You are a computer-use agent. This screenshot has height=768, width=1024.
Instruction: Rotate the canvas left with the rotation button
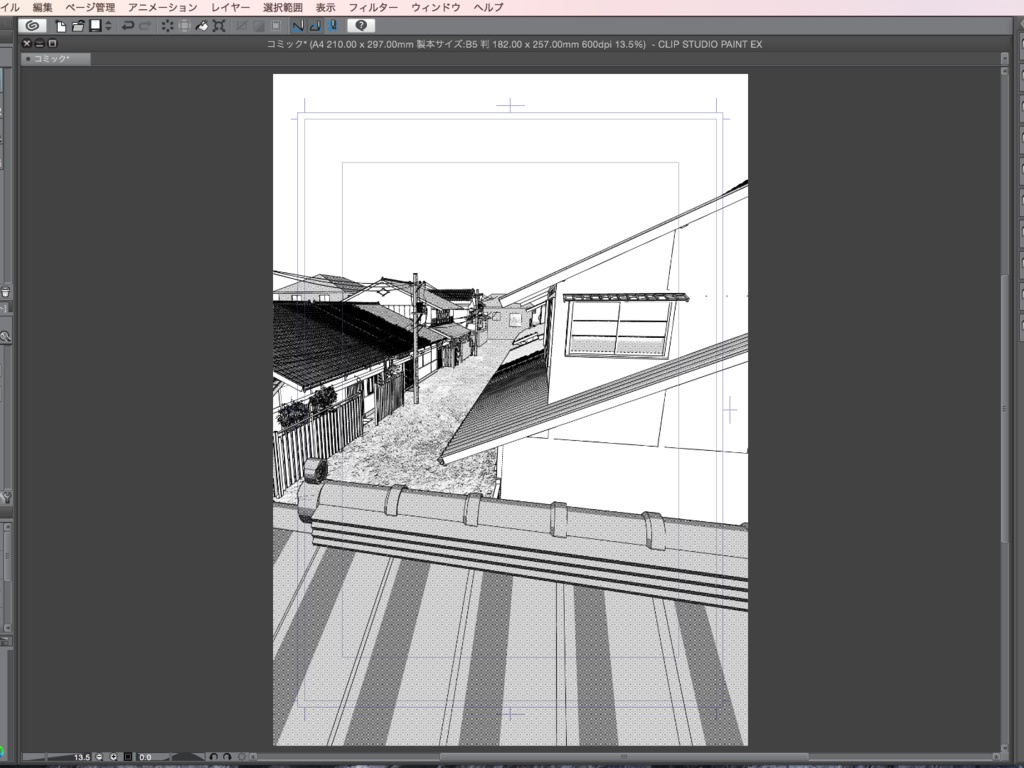click(214, 755)
